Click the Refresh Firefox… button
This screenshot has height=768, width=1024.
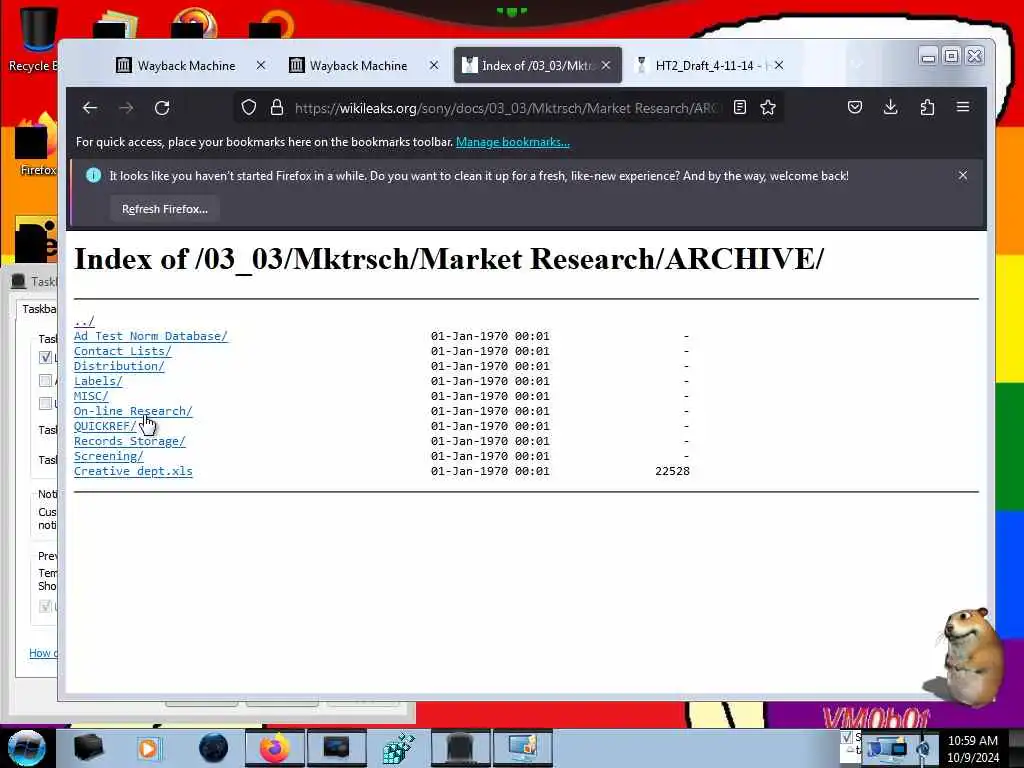165,209
